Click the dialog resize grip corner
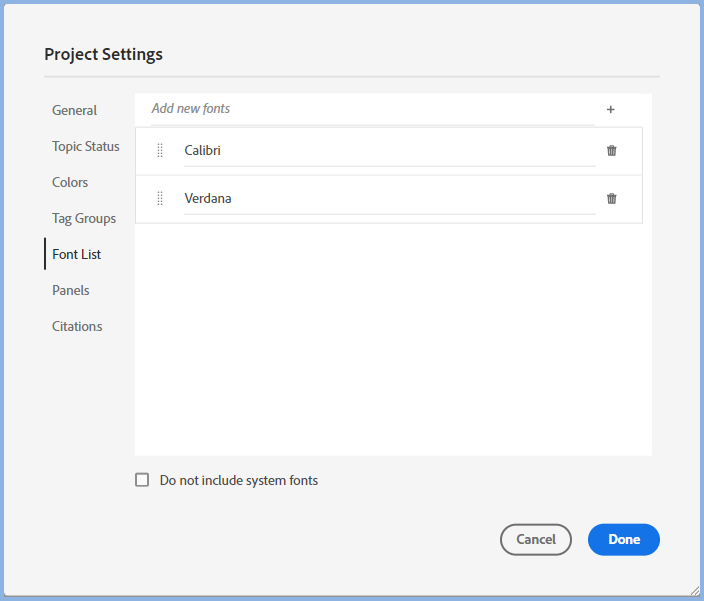This screenshot has height=601, width=704. click(x=694, y=591)
